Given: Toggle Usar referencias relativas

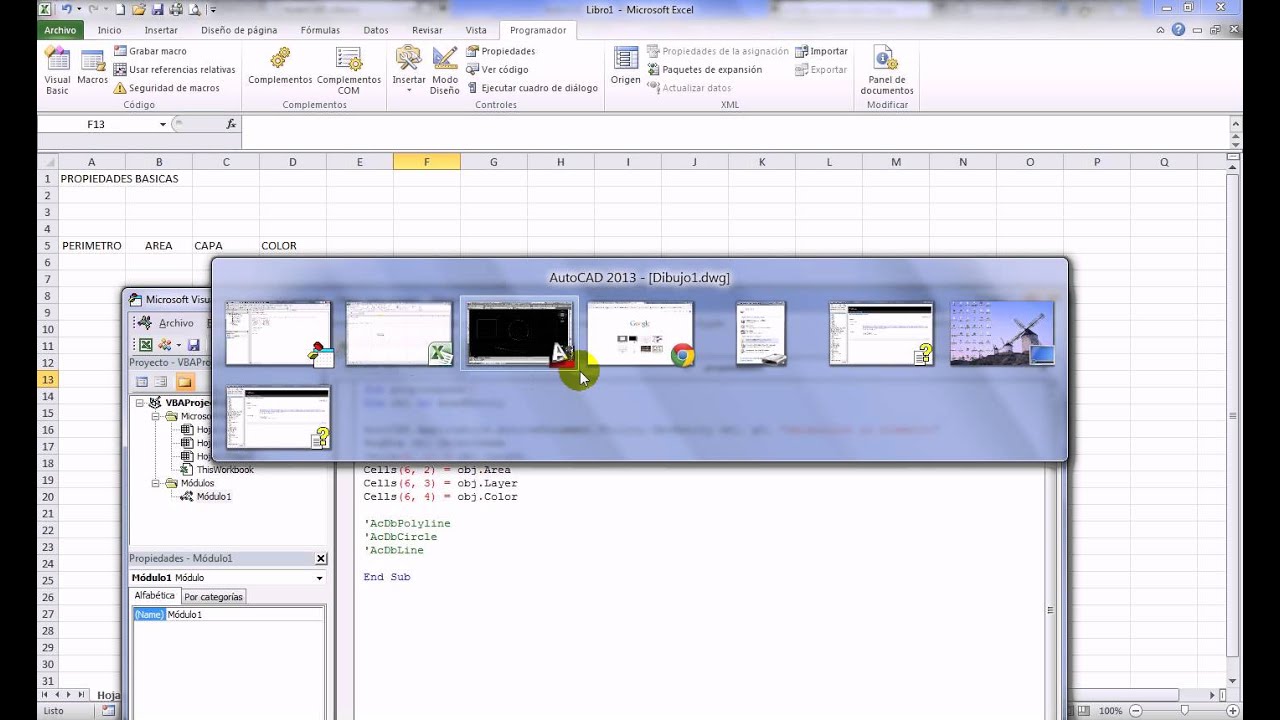Looking at the screenshot, I should pyautogui.click(x=174, y=70).
